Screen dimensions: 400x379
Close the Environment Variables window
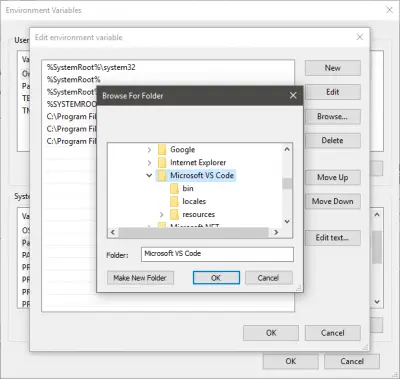tap(389, 10)
